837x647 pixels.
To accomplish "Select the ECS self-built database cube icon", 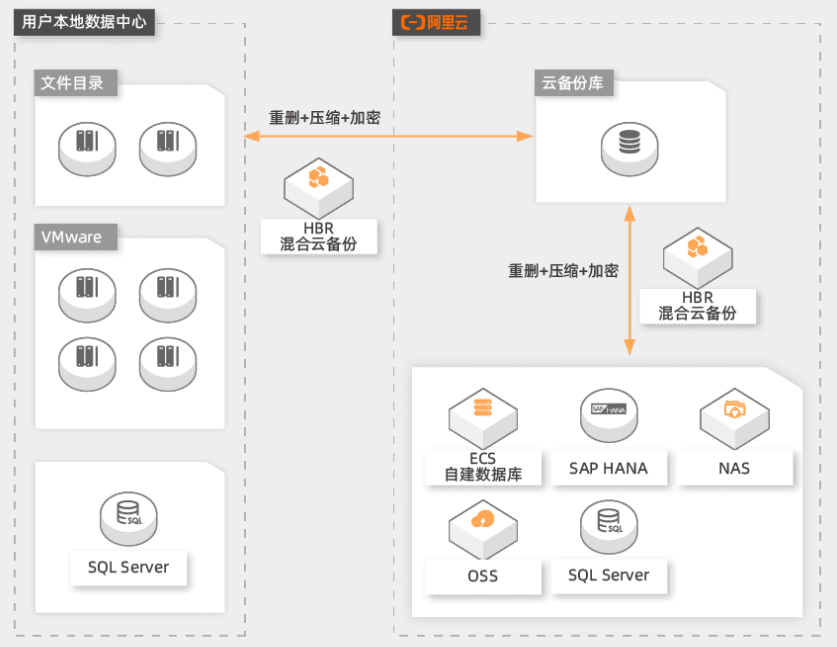I will point(483,419).
